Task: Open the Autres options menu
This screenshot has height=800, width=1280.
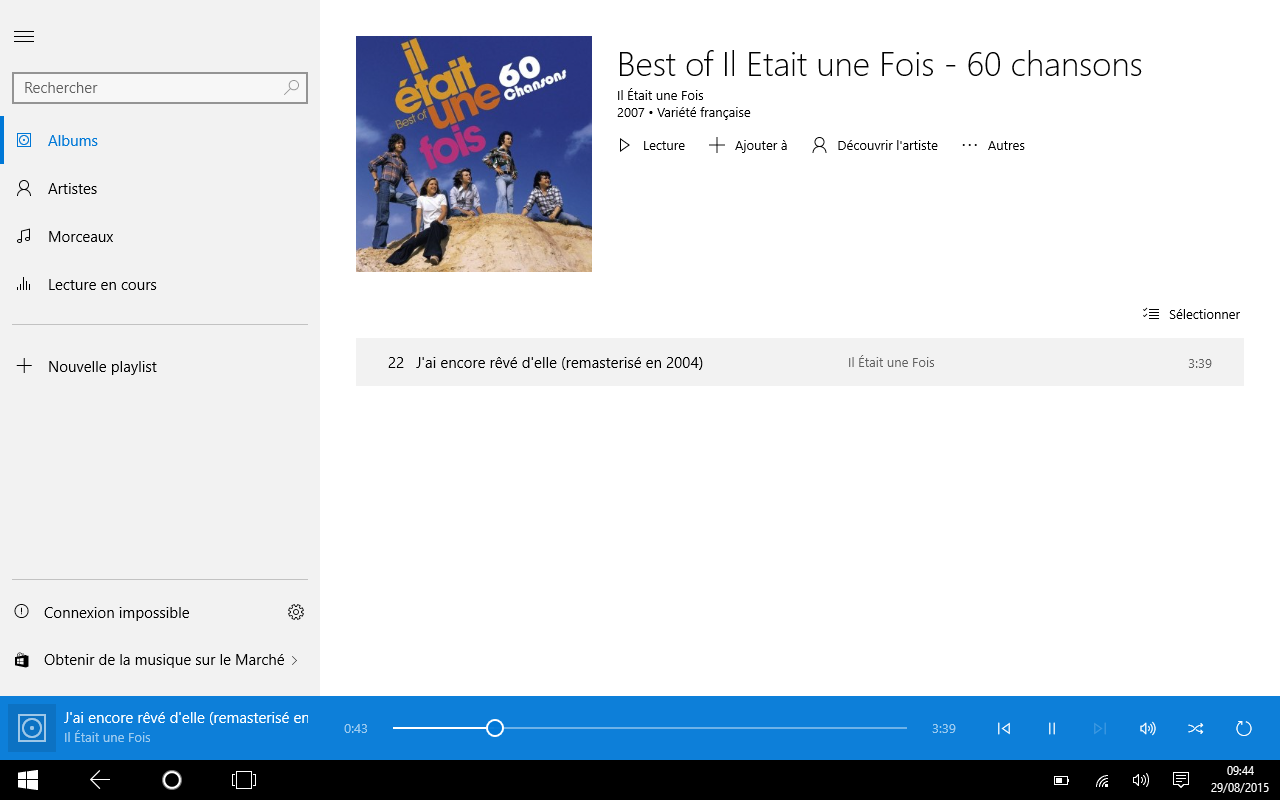Action: click(993, 145)
